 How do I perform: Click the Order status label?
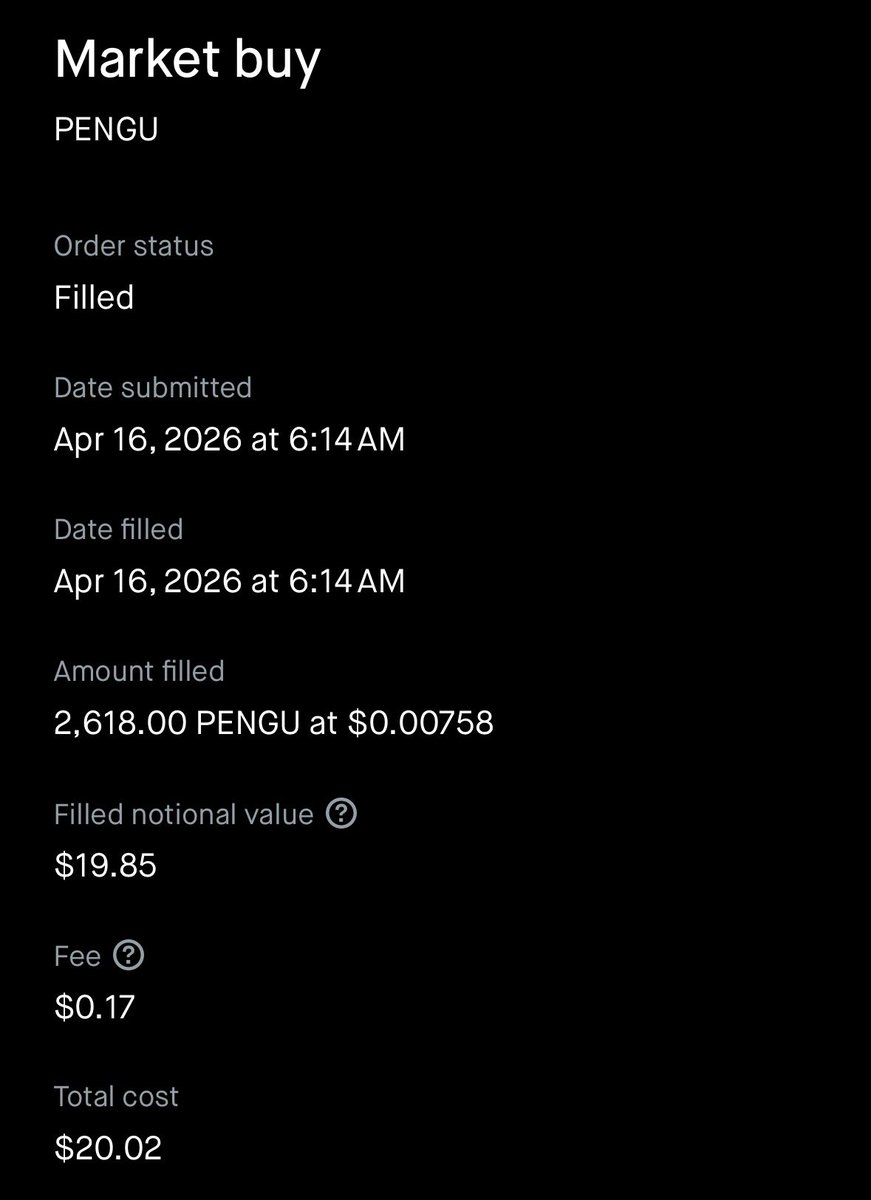tap(133, 246)
